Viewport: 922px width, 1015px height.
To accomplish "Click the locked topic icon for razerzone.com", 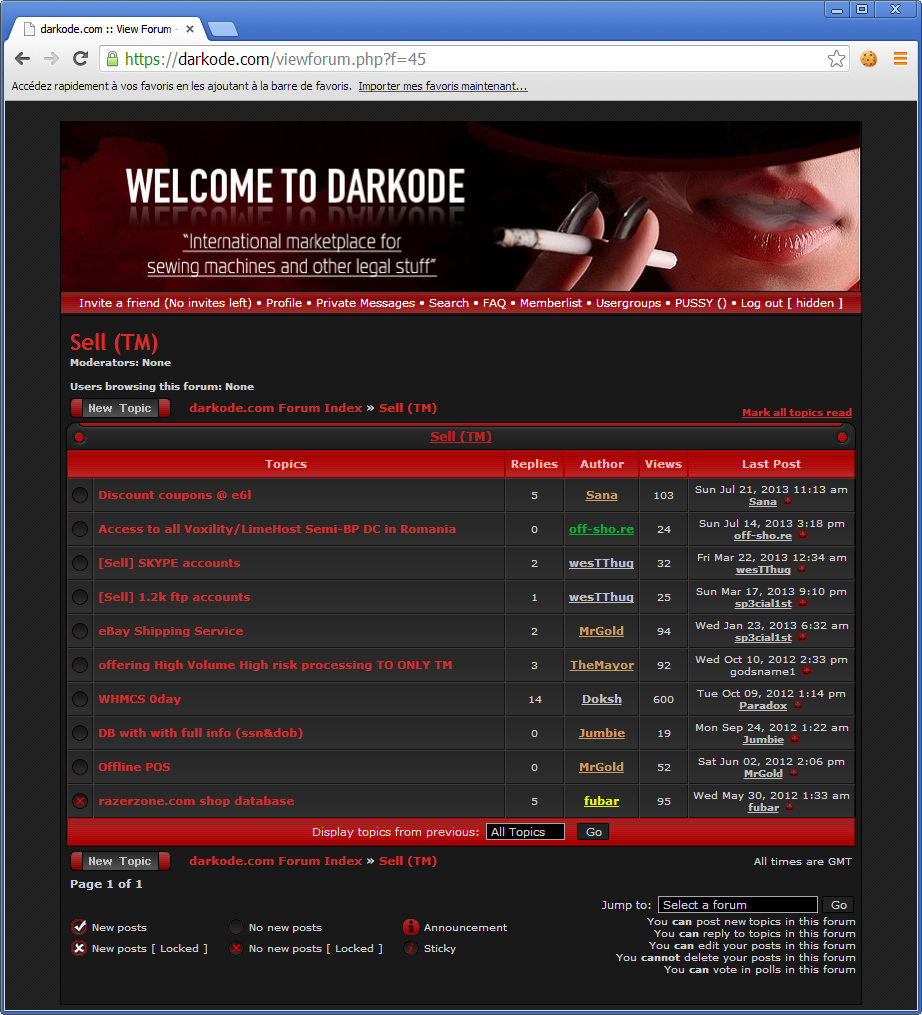I will (80, 801).
